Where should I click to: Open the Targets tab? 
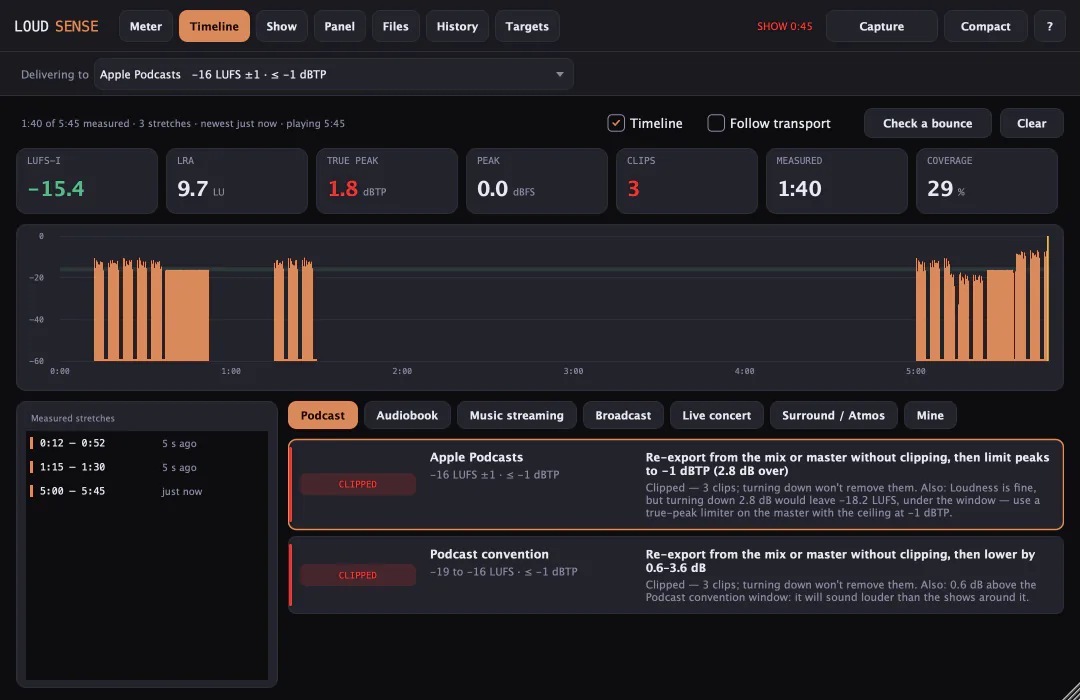coord(527,26)
